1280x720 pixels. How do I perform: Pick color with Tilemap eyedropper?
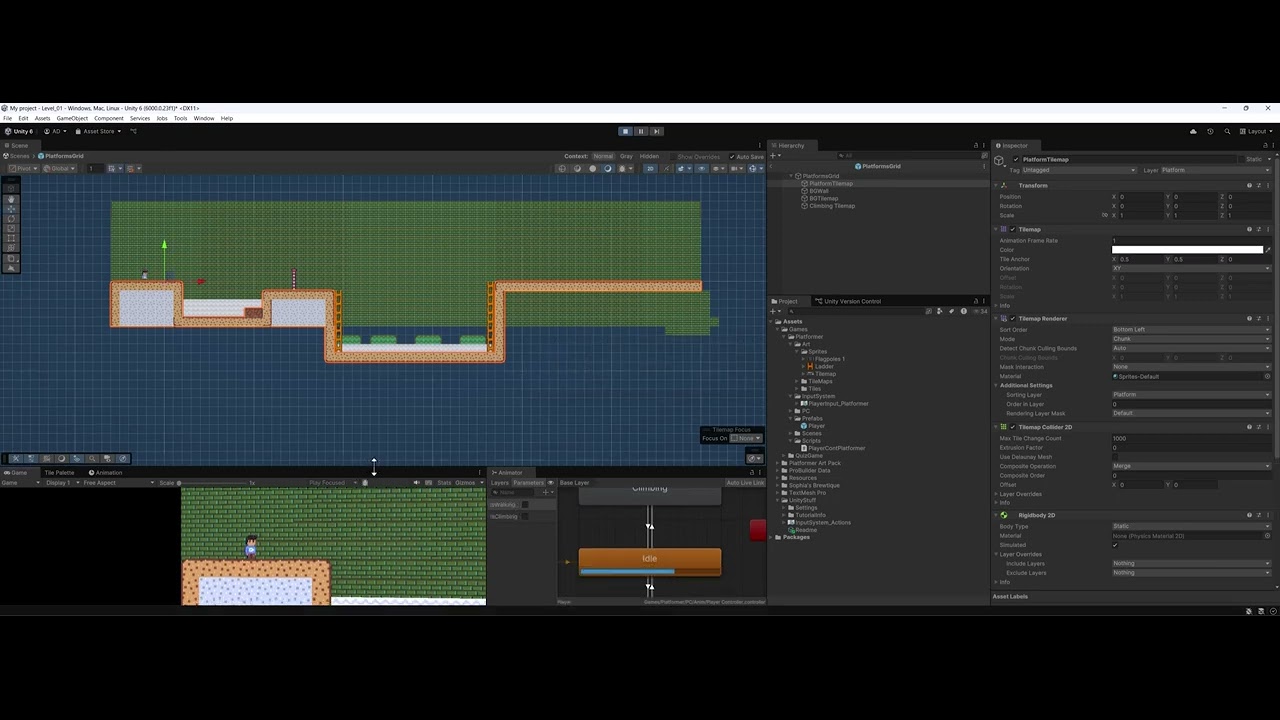[1267, 250]
